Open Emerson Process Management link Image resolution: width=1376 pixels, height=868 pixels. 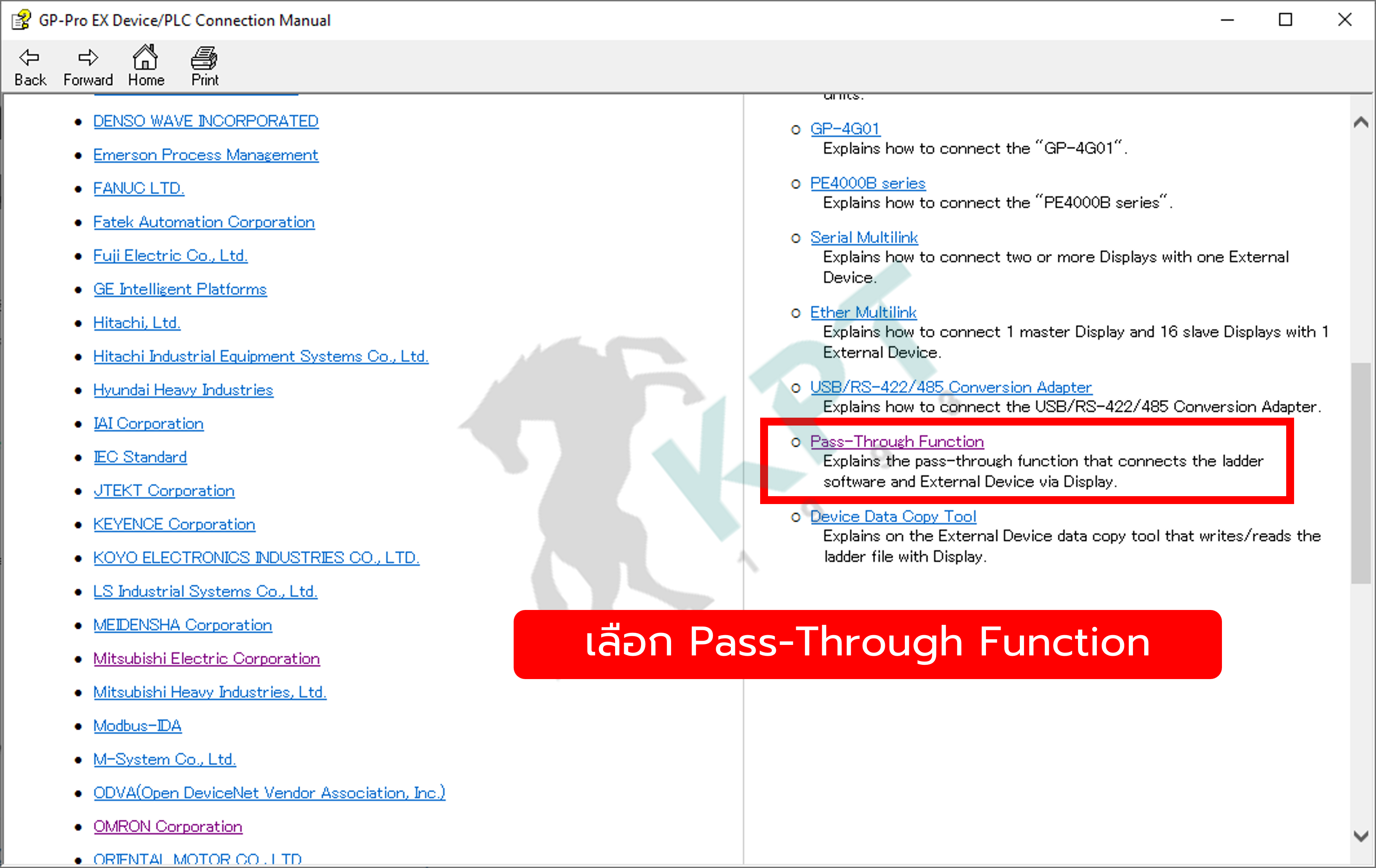(206, 155)
